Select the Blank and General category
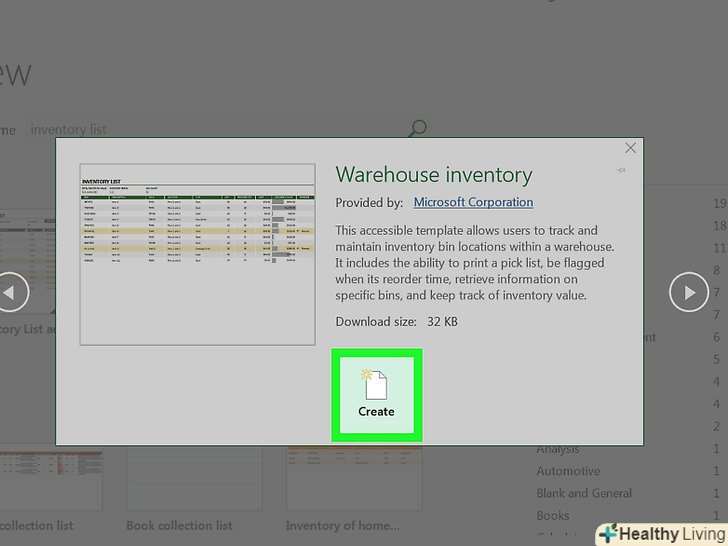 tap(584, 493)
